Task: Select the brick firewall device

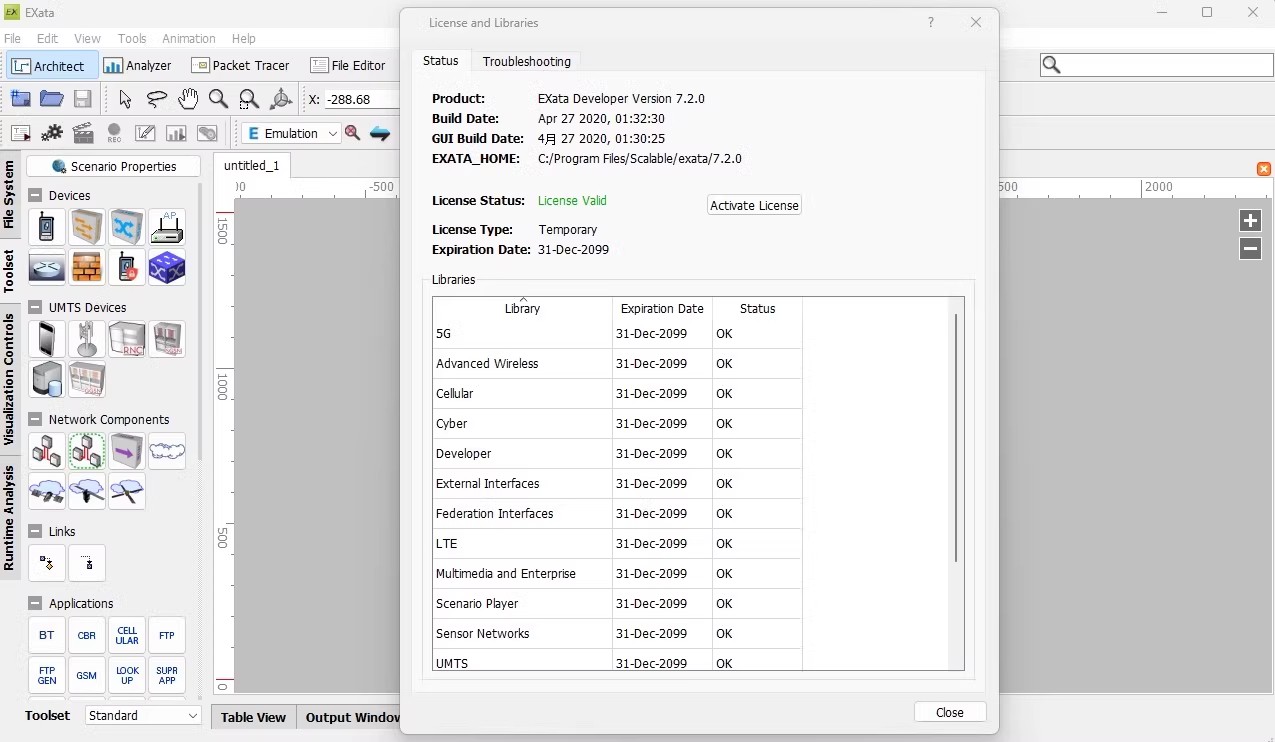Action: pyautogui.click(x=87, y=267)
